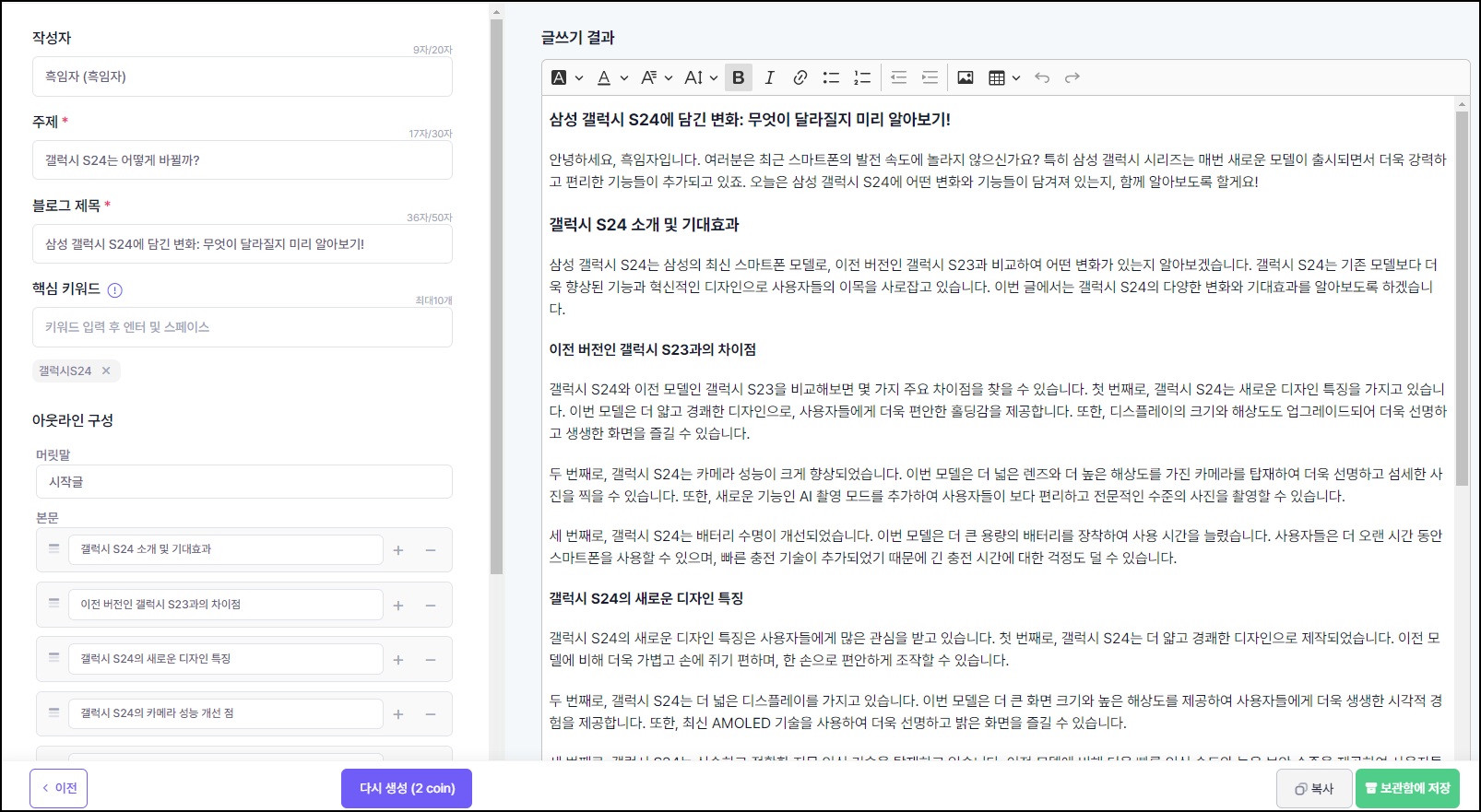The height and width of the screenshot is (812, 1481).
Task: Focus the 작성자 input field
Action: click(243, 76)
